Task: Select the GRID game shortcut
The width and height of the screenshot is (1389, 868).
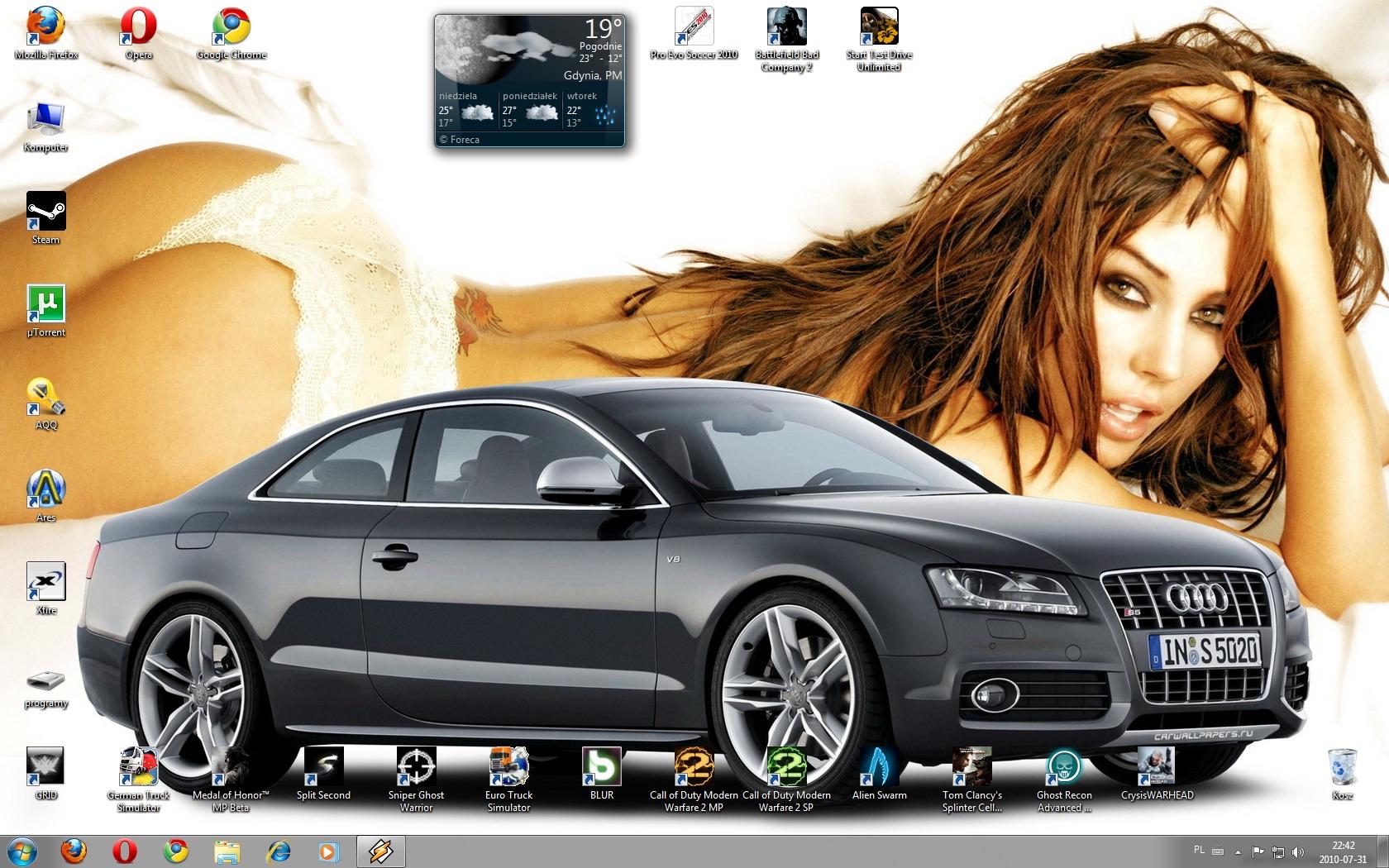Action: (x=46, y=775)
